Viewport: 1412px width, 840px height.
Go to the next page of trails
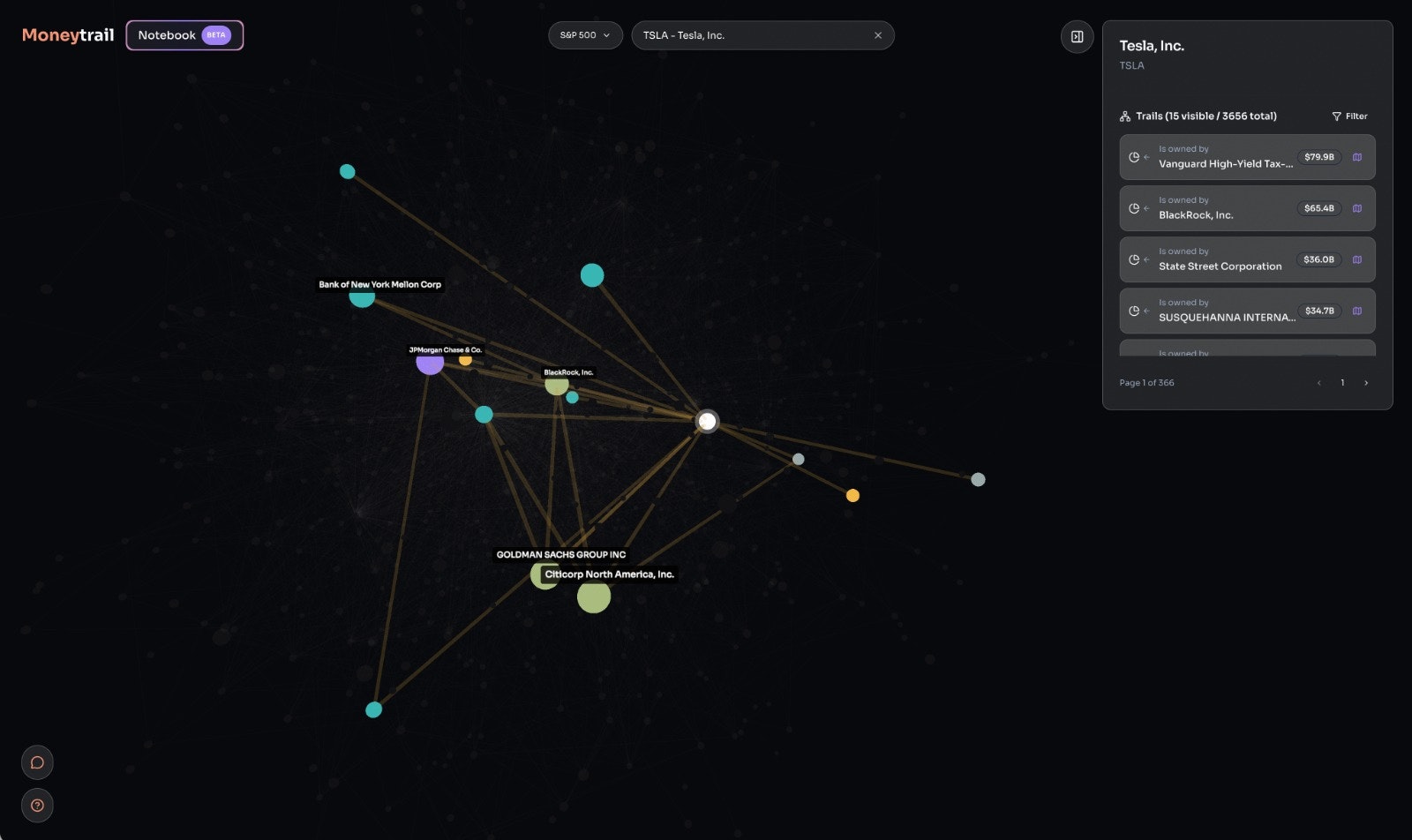[1366, 383]
